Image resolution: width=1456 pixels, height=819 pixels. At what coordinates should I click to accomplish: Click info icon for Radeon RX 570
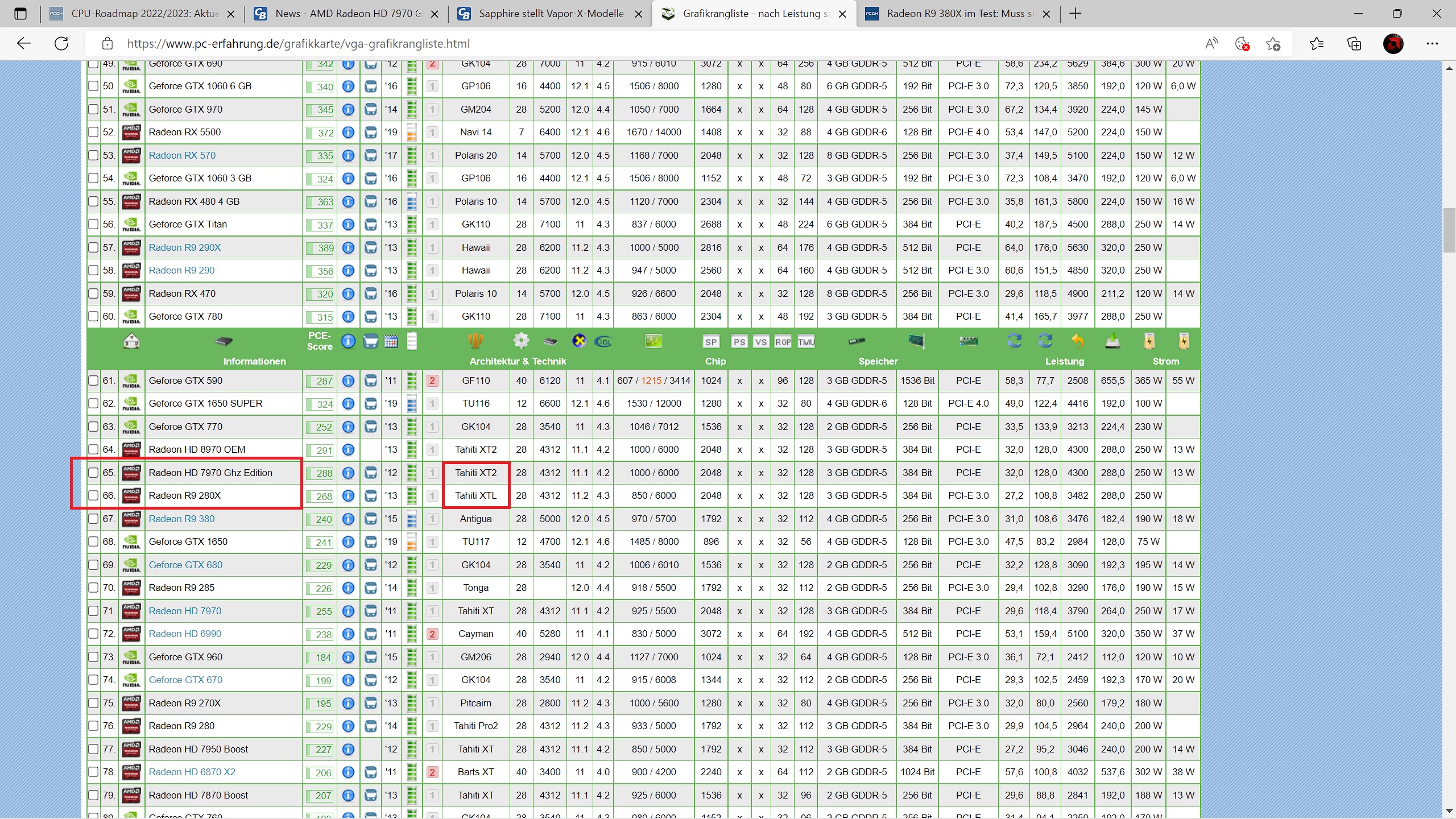click(348, 155)
